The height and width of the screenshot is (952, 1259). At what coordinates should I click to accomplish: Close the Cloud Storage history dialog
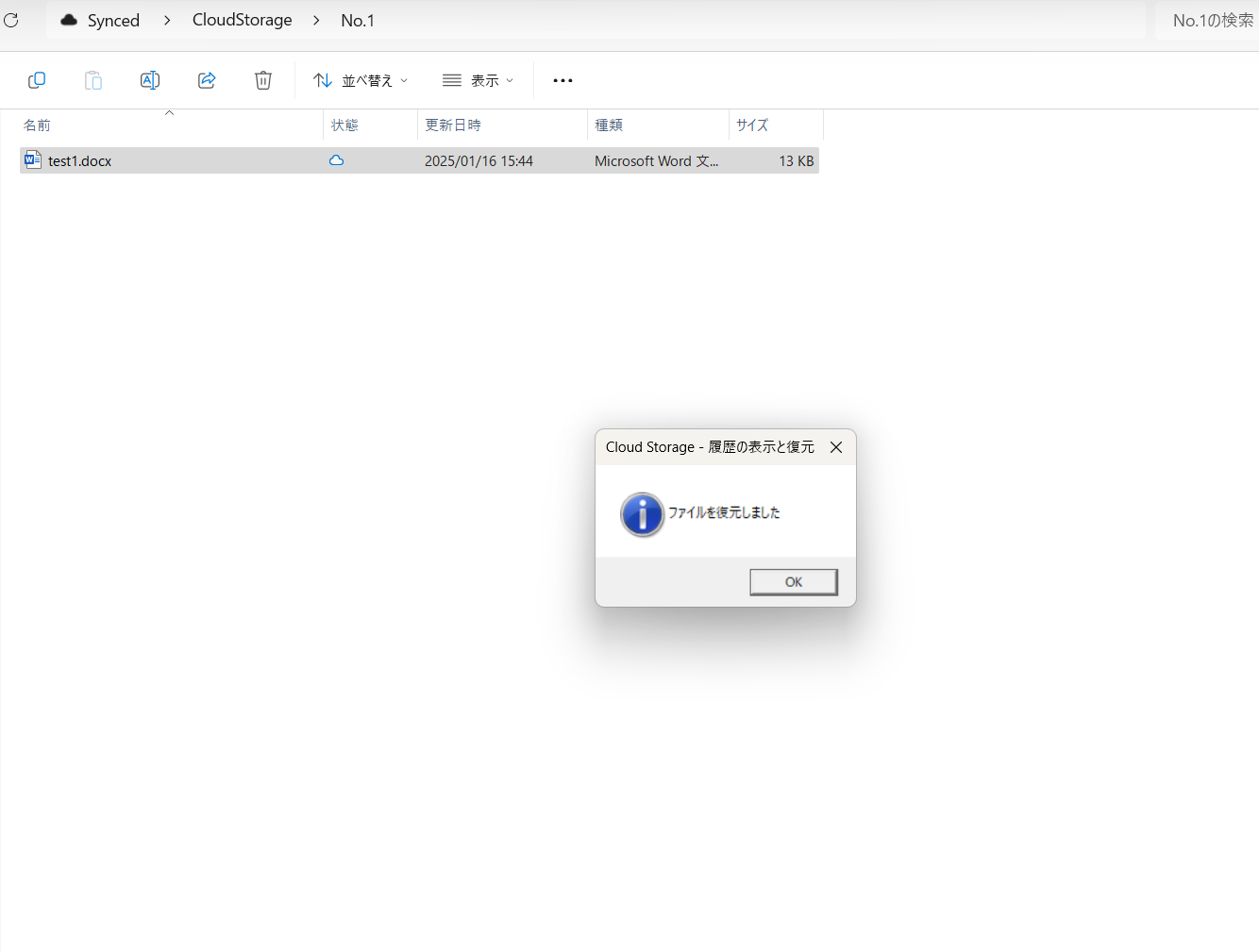tap(836, 447)
